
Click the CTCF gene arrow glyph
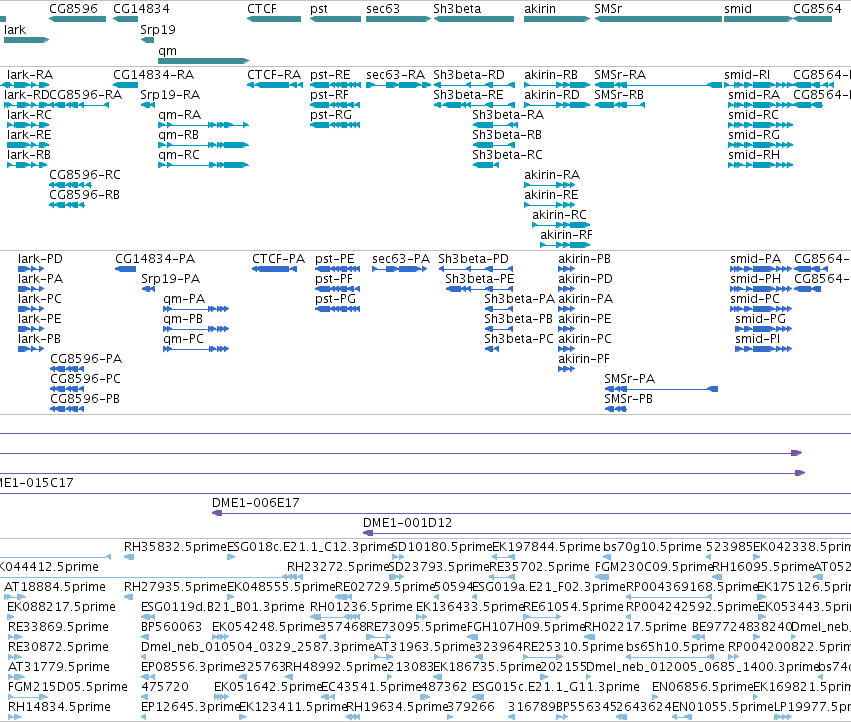[274, 19]
